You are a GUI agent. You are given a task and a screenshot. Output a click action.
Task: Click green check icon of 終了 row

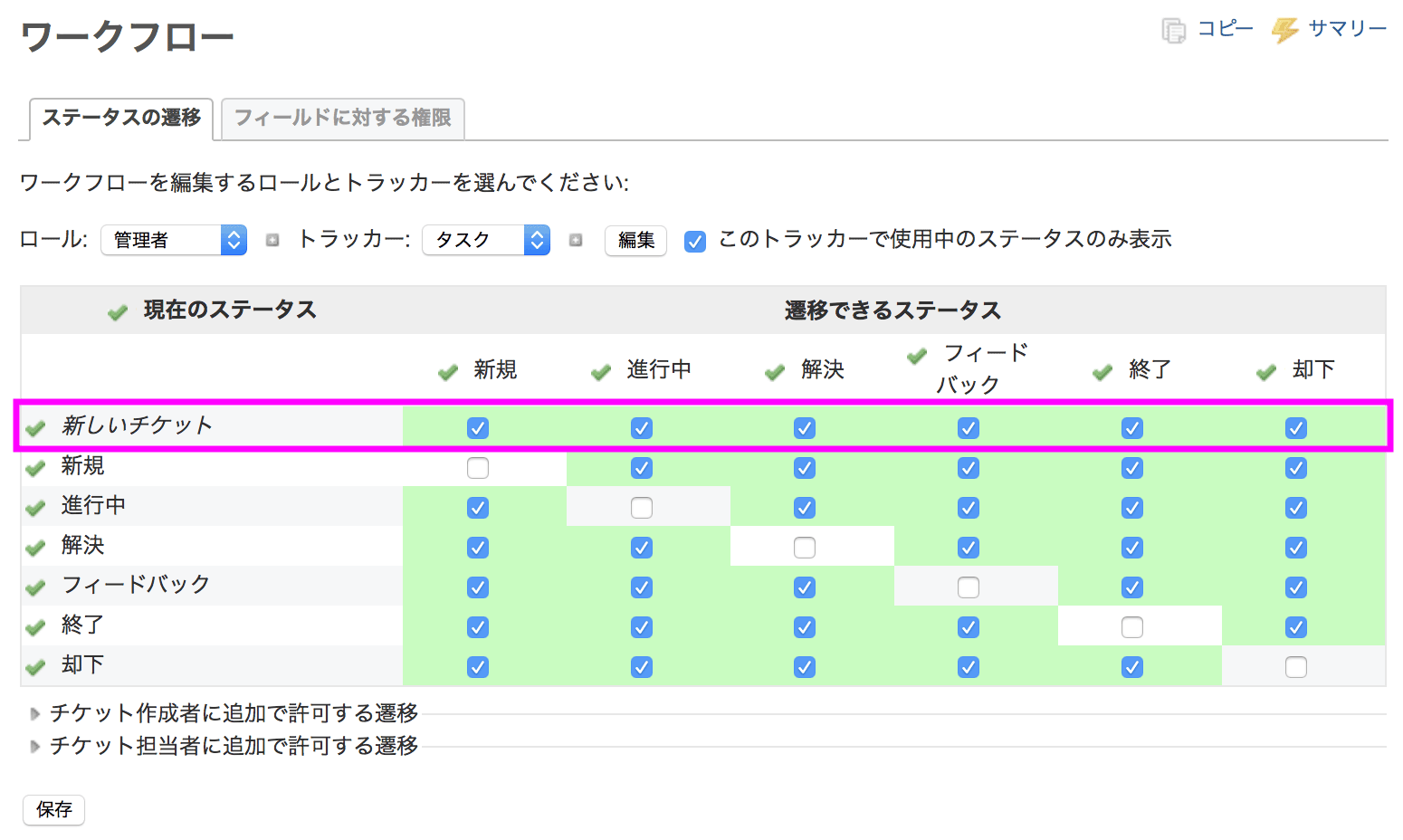coord(35,627)
